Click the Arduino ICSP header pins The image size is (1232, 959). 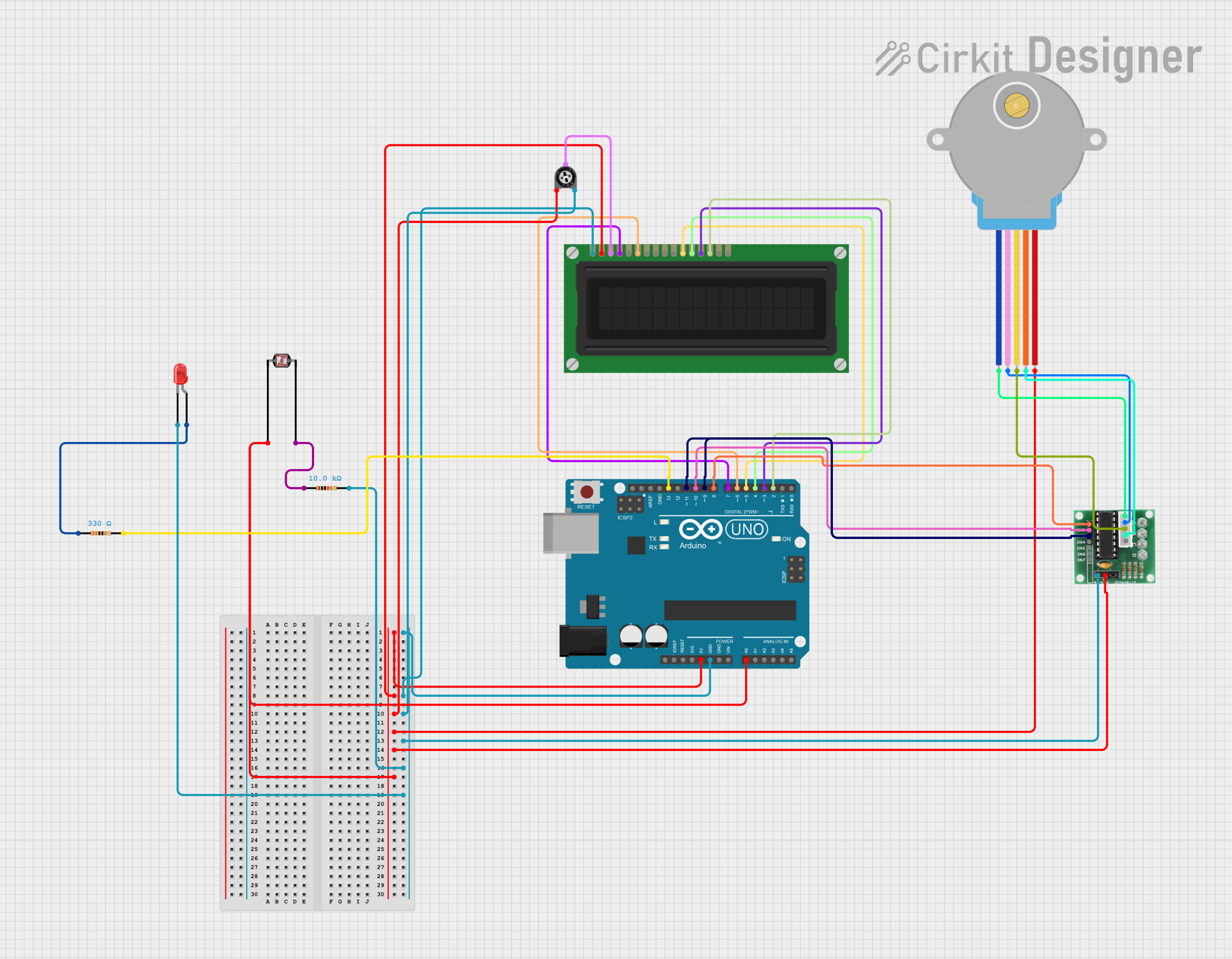(x=796, y=569)
